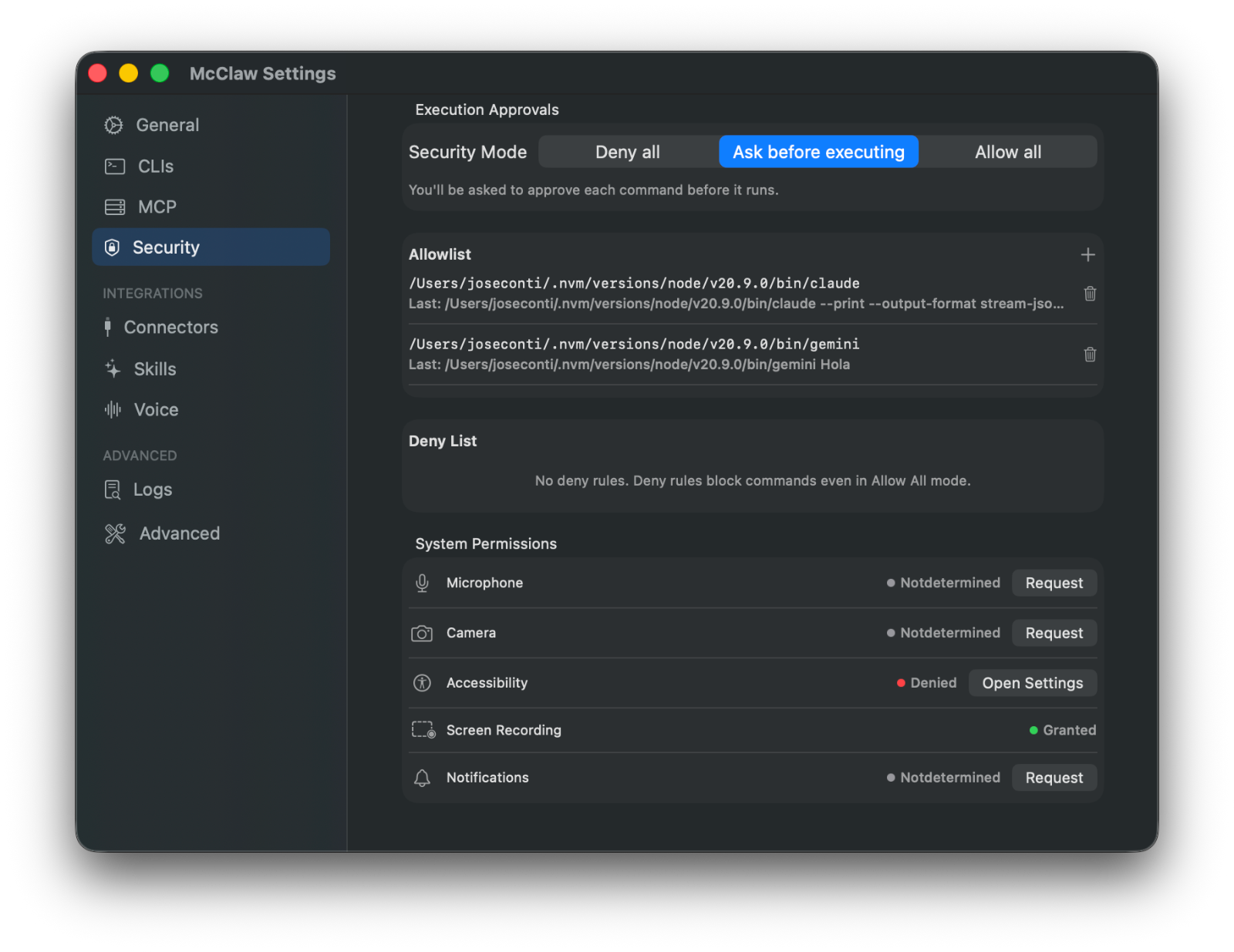Open the Logs section
The width and height of the screenshot is (1234, 952).
pos(152,489)
